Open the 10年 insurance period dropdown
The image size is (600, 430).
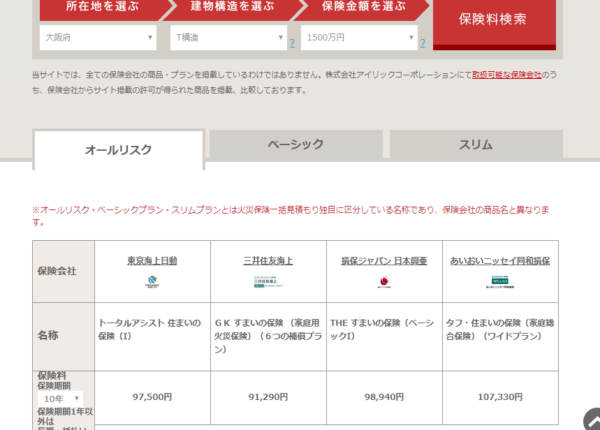coord(60,399)
